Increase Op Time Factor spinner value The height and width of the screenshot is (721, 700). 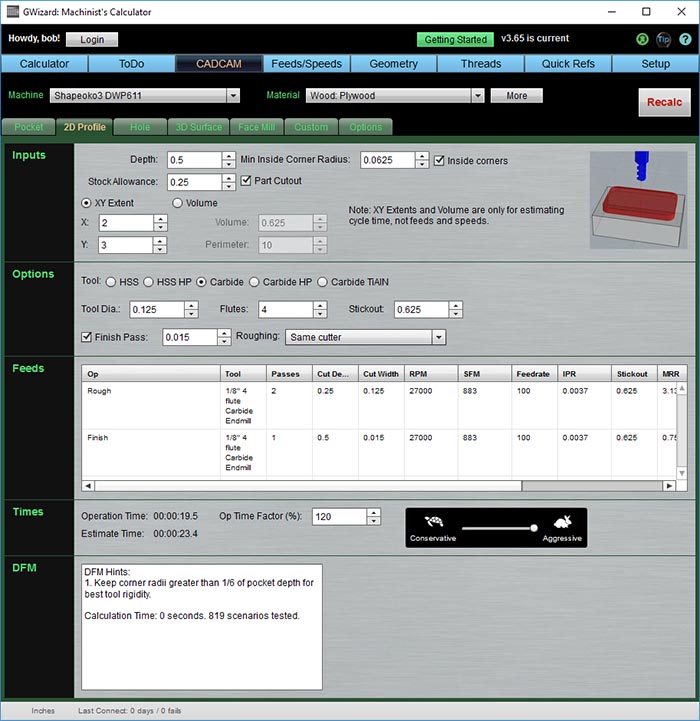tap(374, 512)
